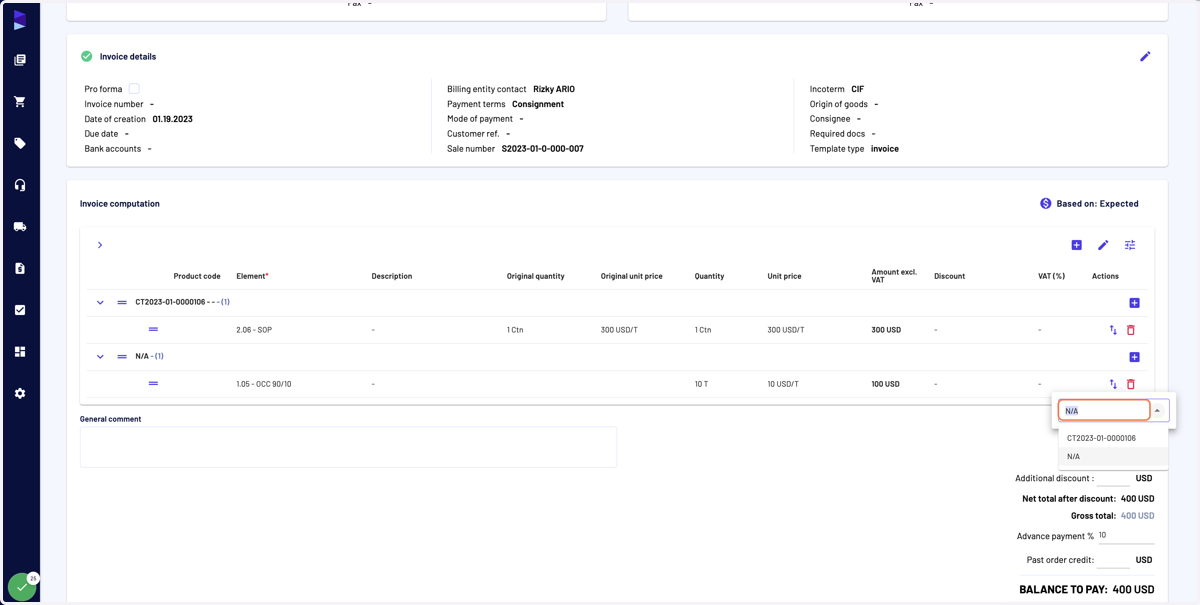1200x605 pixels.
Task: Open the delivery truck sidebar icon
Action: [20, 227]
